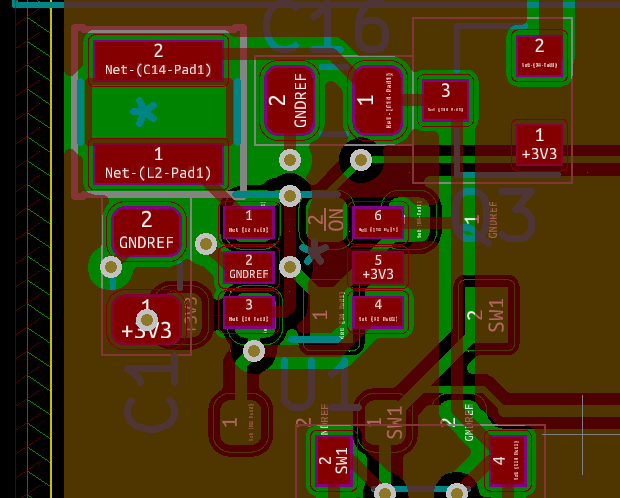620x498 pixels.
Task: Click via on C1 +3V3 pad
Action: 147,320
